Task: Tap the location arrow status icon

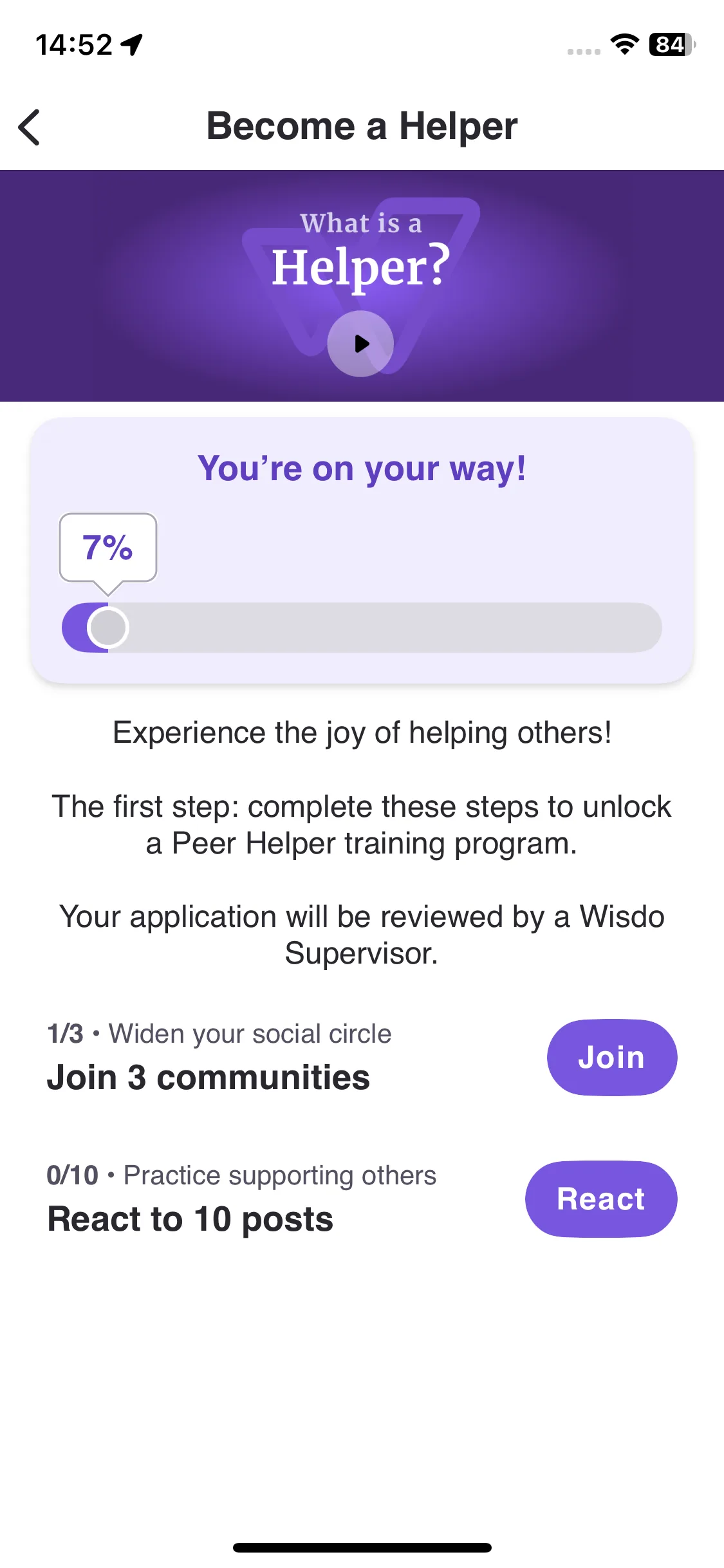Action: (132, 44)
